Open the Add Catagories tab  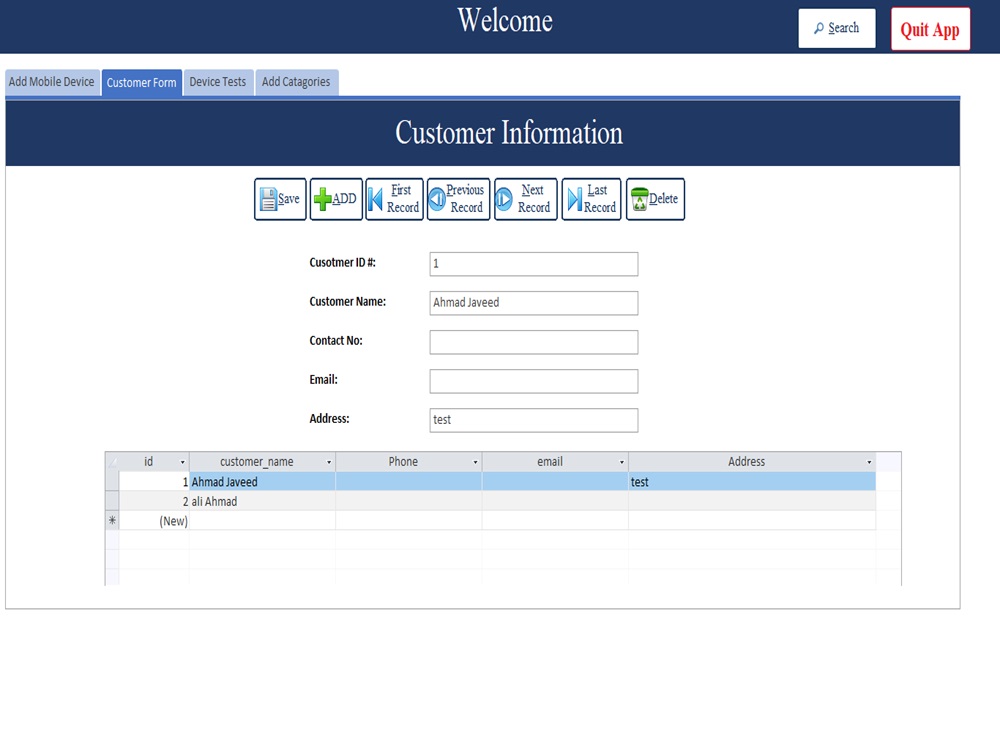click(297, 82)
